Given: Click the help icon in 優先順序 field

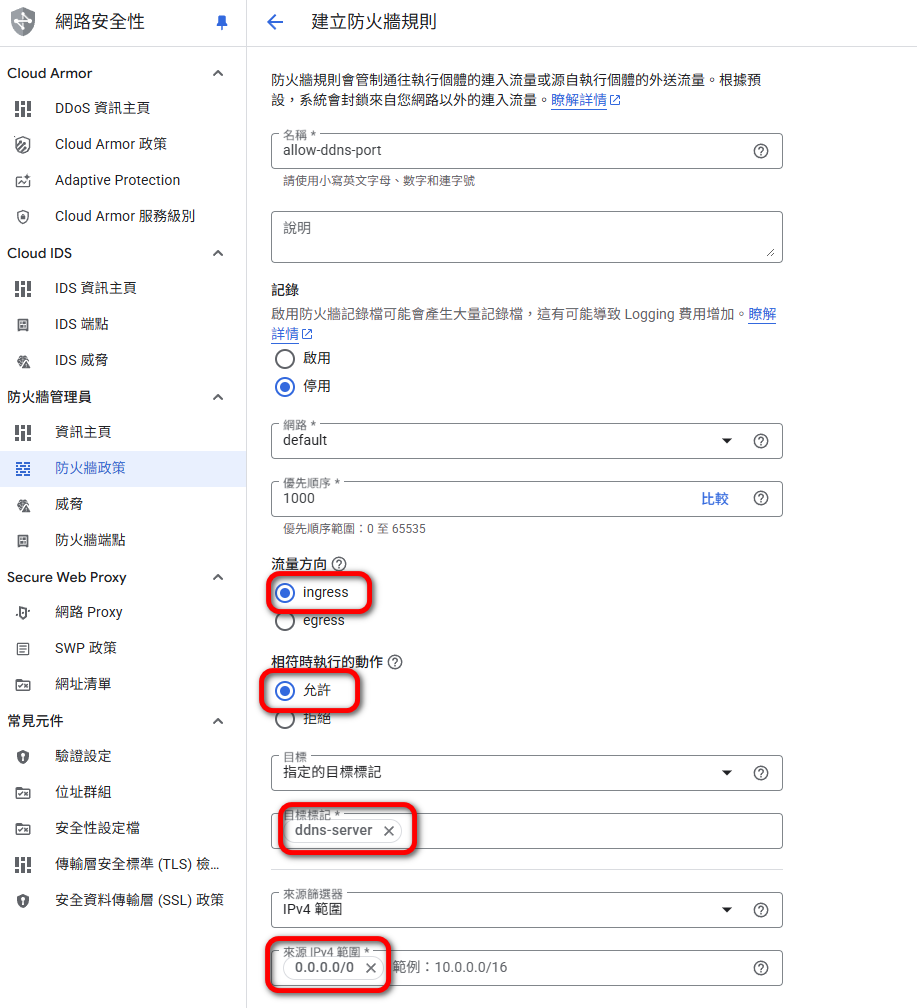Looking at the screenshot, I should point(760,498).
